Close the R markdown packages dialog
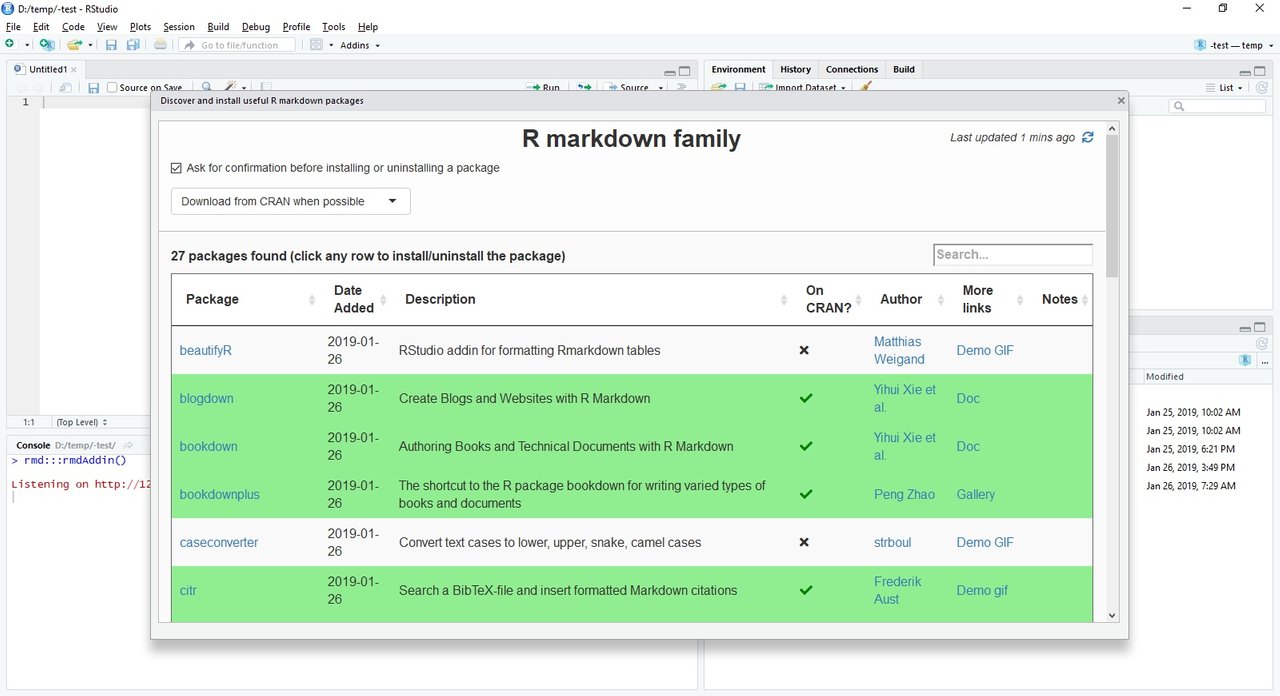This screenshot has height=696, width=1280. click(1120, 101)
